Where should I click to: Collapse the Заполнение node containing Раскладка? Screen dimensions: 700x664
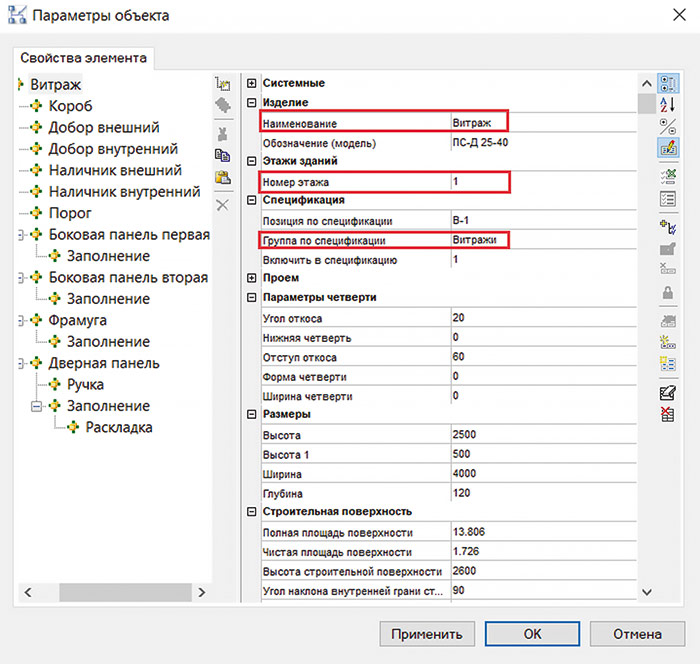pos(38,406)
